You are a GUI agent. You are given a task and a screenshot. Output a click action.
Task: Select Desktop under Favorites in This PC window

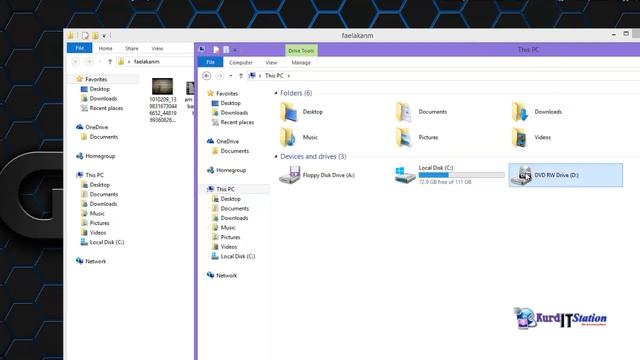(x=226, y=103)
